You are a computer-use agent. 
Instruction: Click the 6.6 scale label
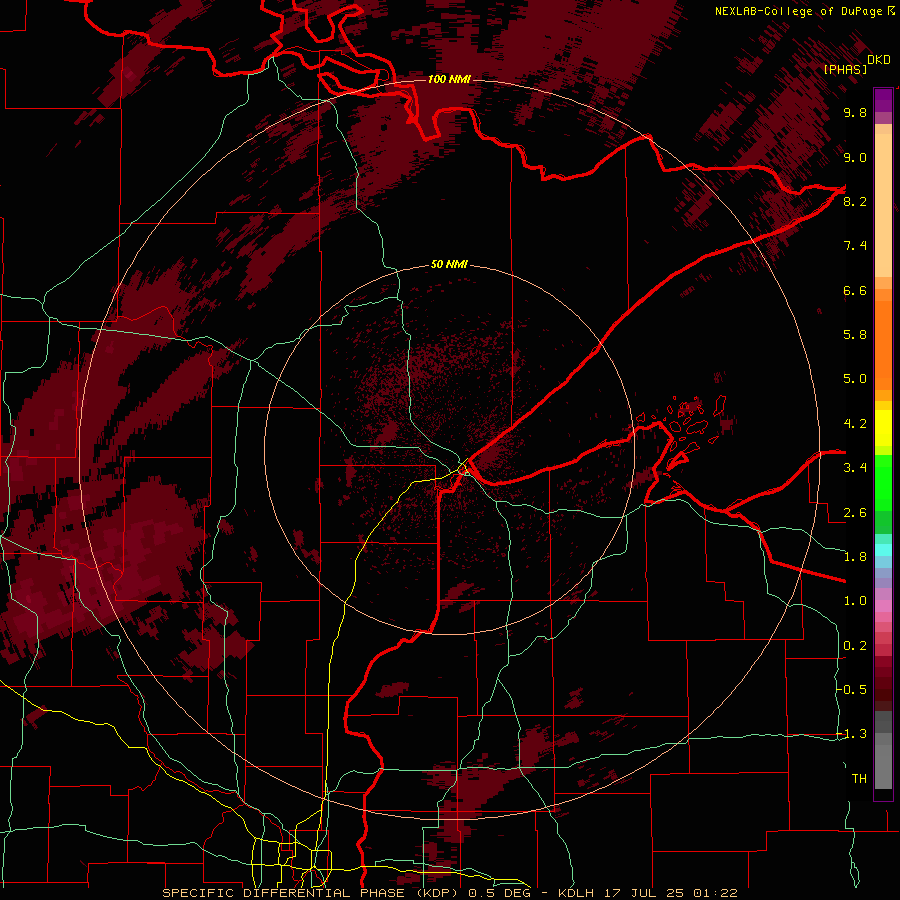pyautogui.click(x=855, y=290)
